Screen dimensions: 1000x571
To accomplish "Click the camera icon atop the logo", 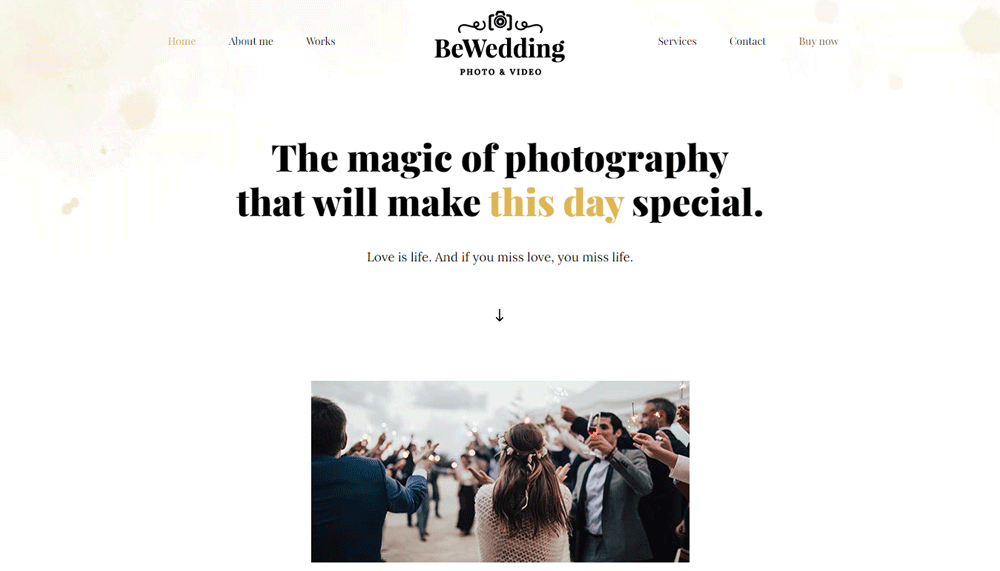I will [x=501, y=21].
